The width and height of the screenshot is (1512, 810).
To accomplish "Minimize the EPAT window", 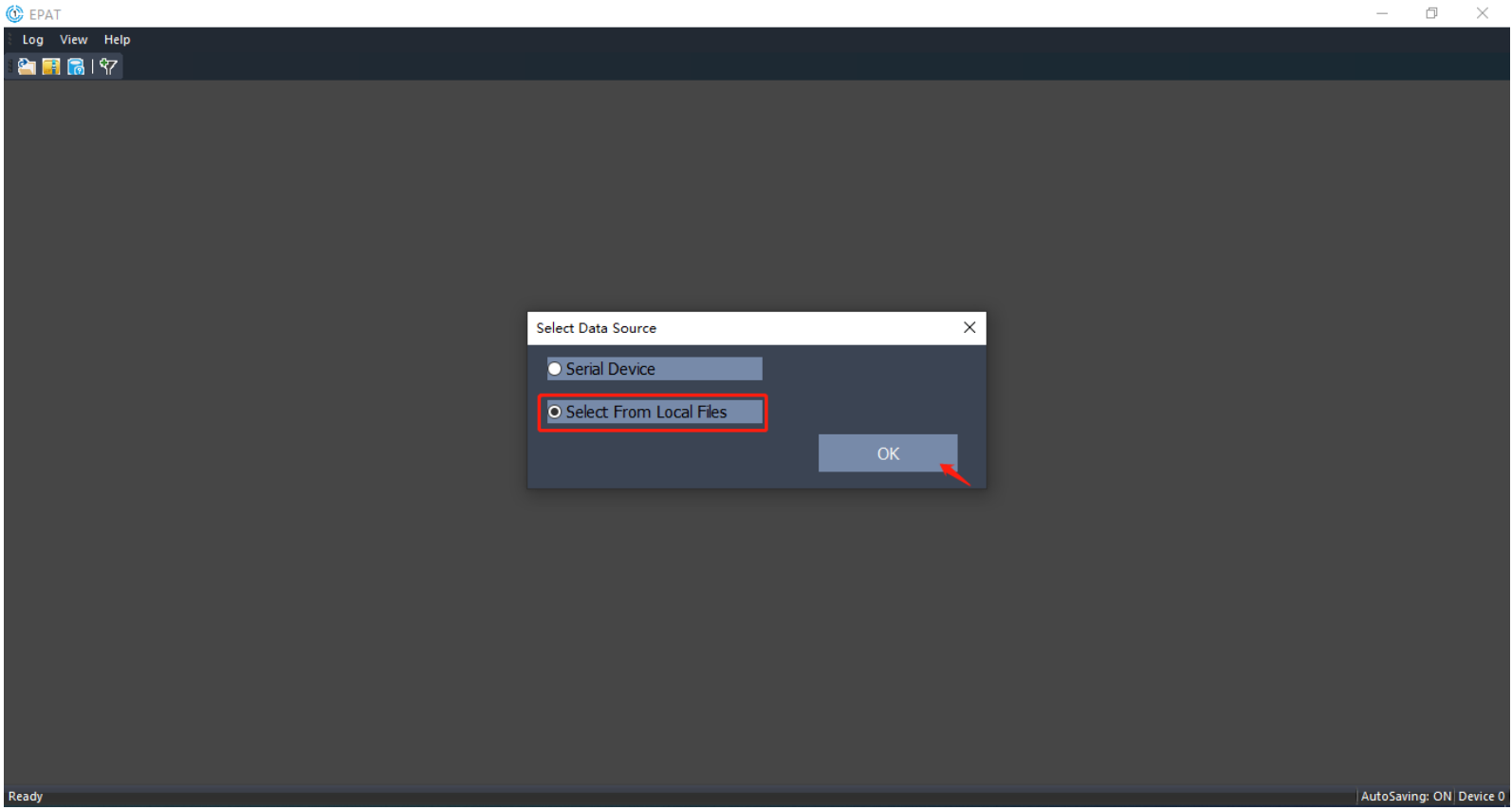I will point(1382,13).
